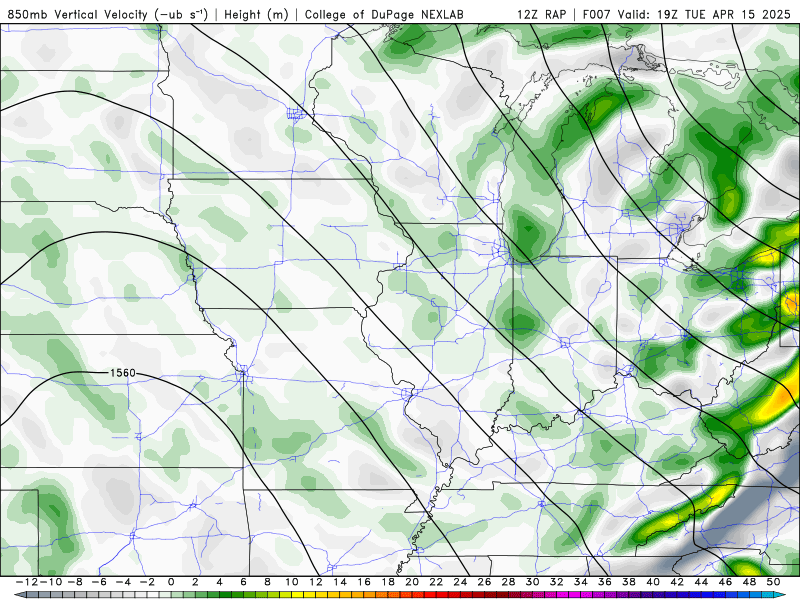Click the 0 value on the color scale
The image size is (800, 600).
tap(171, 582)
